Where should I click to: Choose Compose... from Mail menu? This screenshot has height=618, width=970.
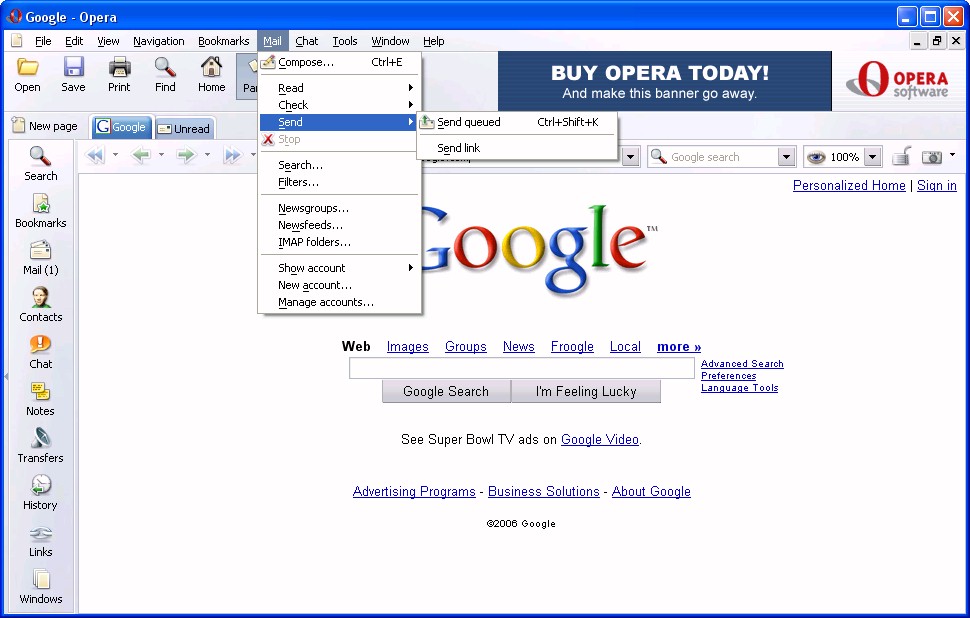[x=340, y=62]
